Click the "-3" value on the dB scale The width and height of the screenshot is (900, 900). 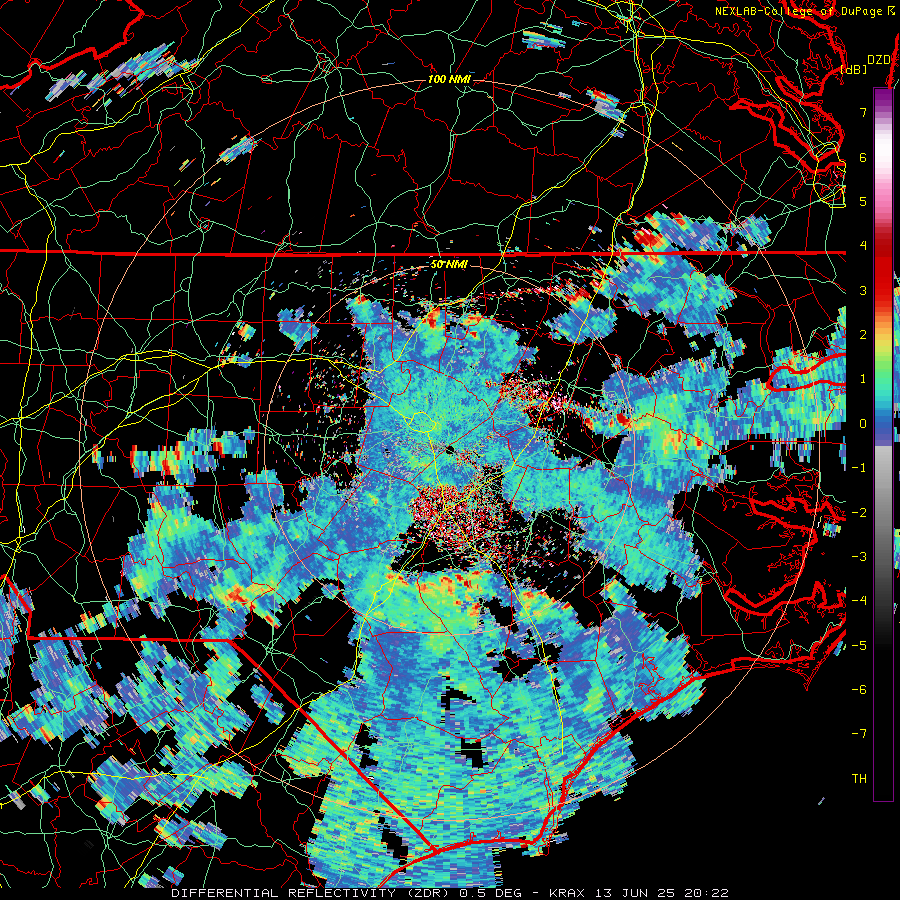pos(859,556)
